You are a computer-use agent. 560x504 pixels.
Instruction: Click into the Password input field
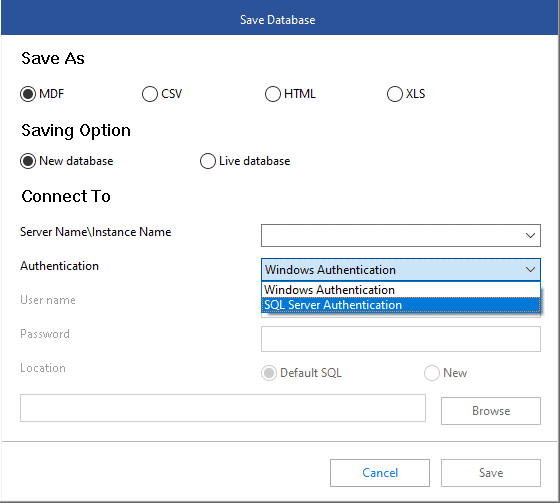[x=400, y=339]
